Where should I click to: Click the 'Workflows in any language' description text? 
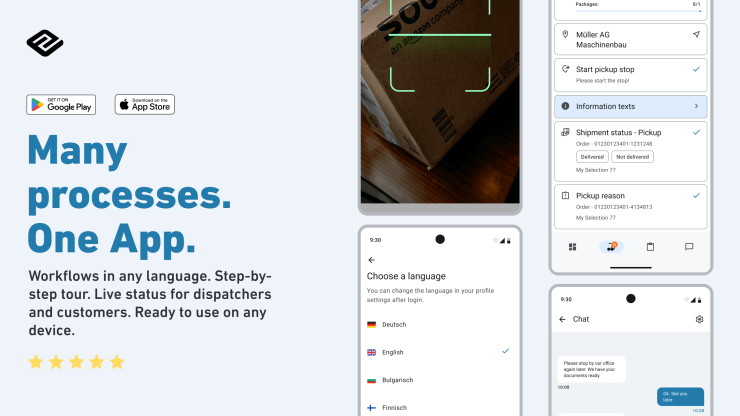click(x=150, y=303)
